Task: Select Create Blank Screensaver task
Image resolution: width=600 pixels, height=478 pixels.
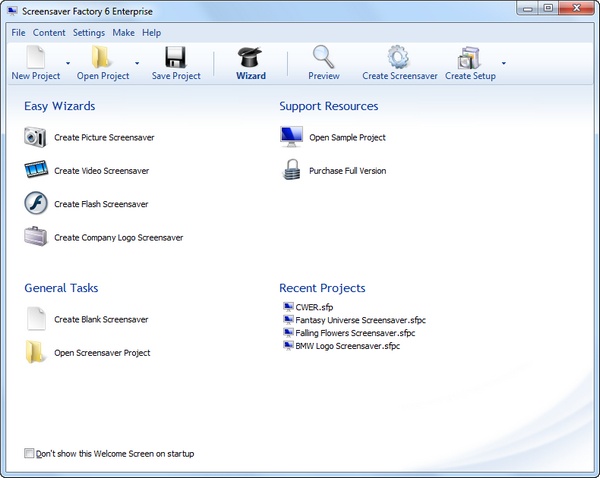Action: coord(100,320)
